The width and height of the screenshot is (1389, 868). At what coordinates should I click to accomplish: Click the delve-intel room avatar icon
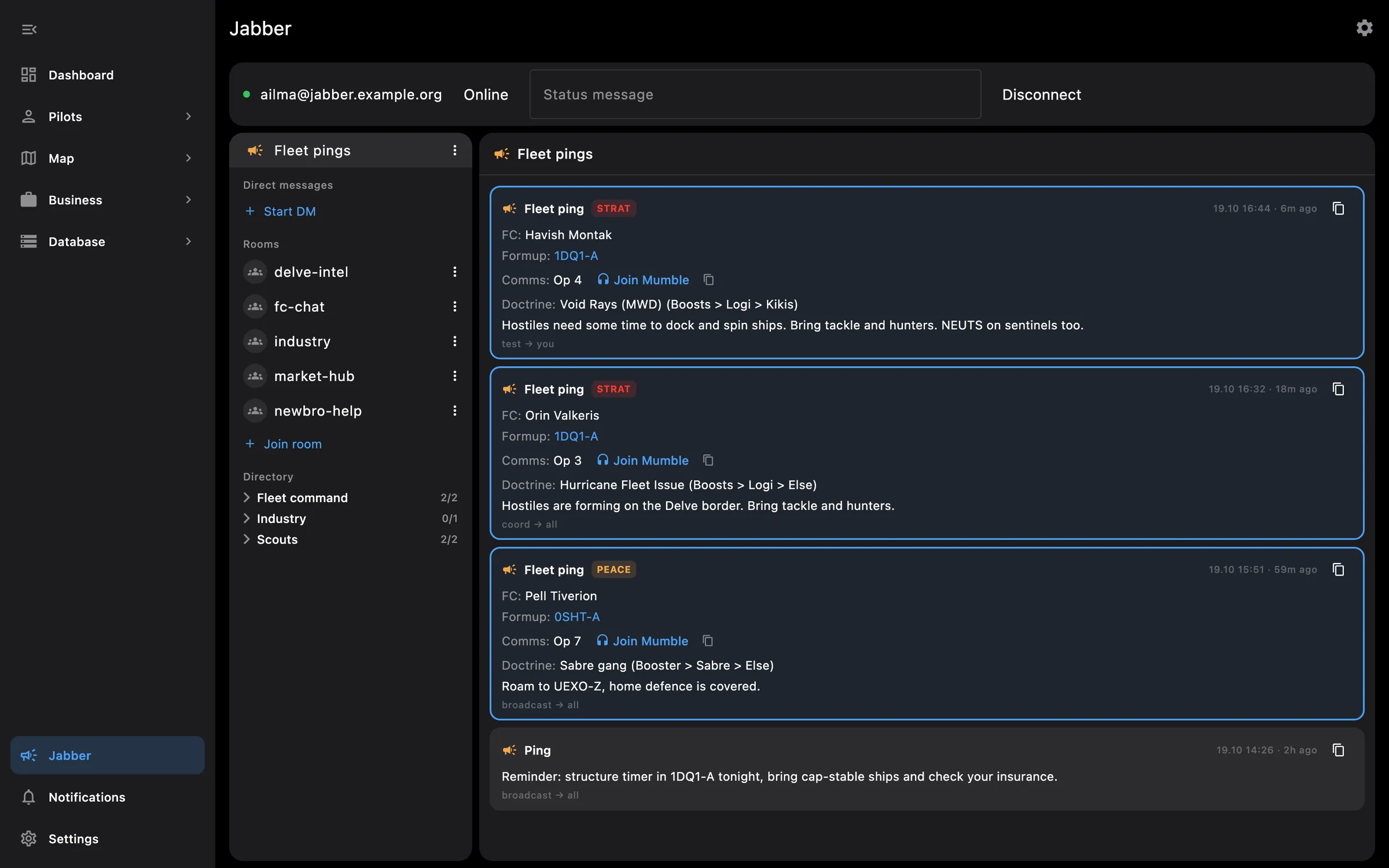(x=255, y=272)
